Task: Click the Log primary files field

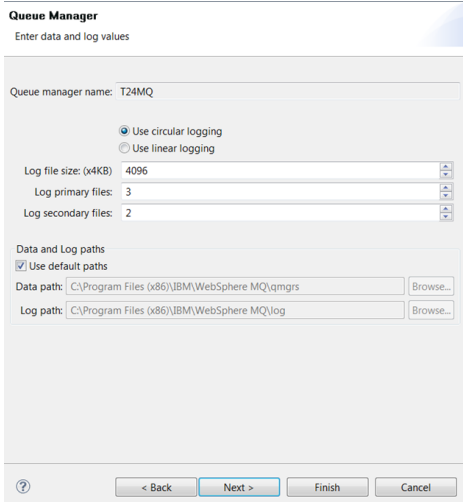Action: click(280, 192)
